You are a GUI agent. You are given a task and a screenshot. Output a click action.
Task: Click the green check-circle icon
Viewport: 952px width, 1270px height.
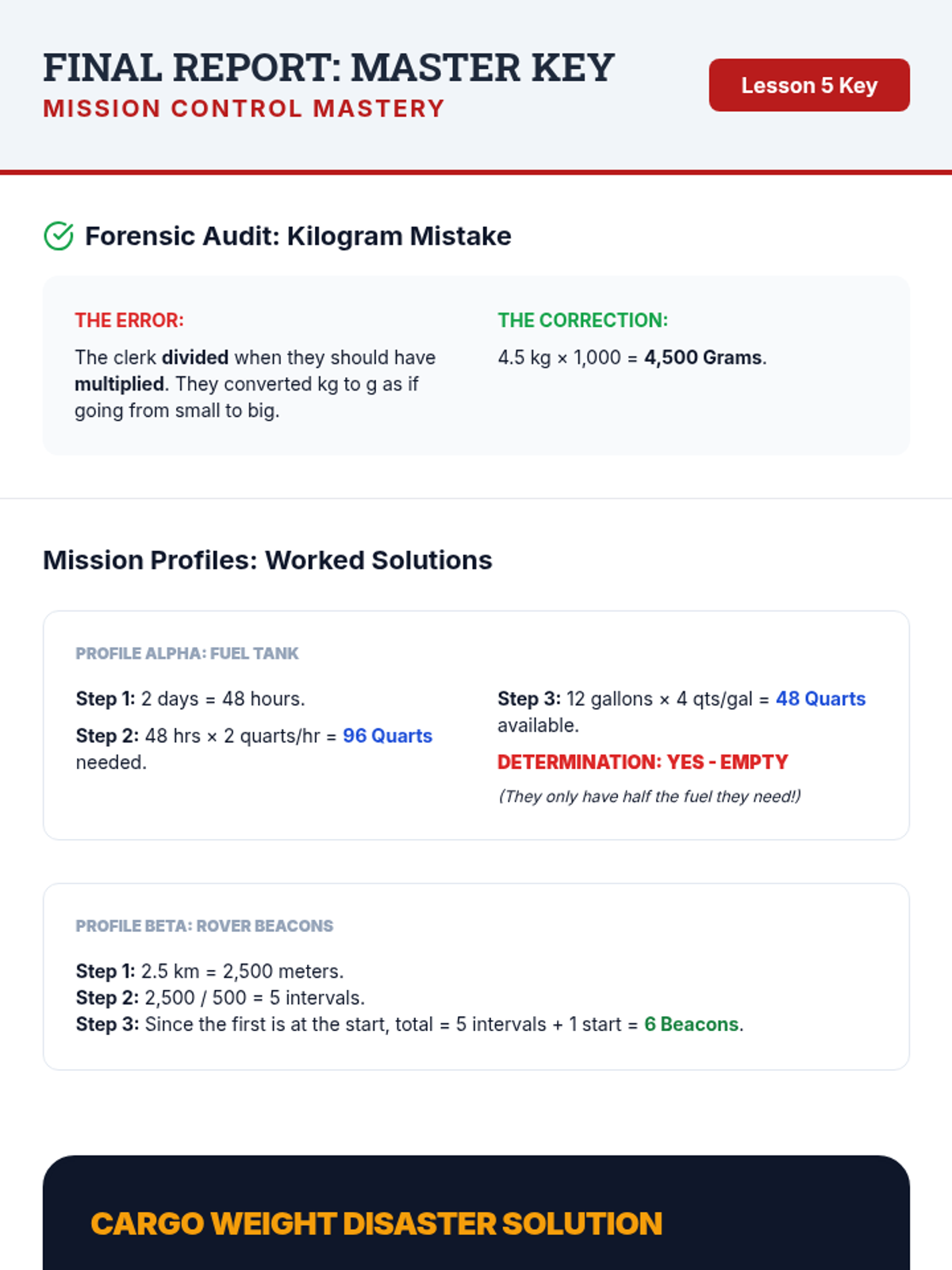tap(59, 236)
